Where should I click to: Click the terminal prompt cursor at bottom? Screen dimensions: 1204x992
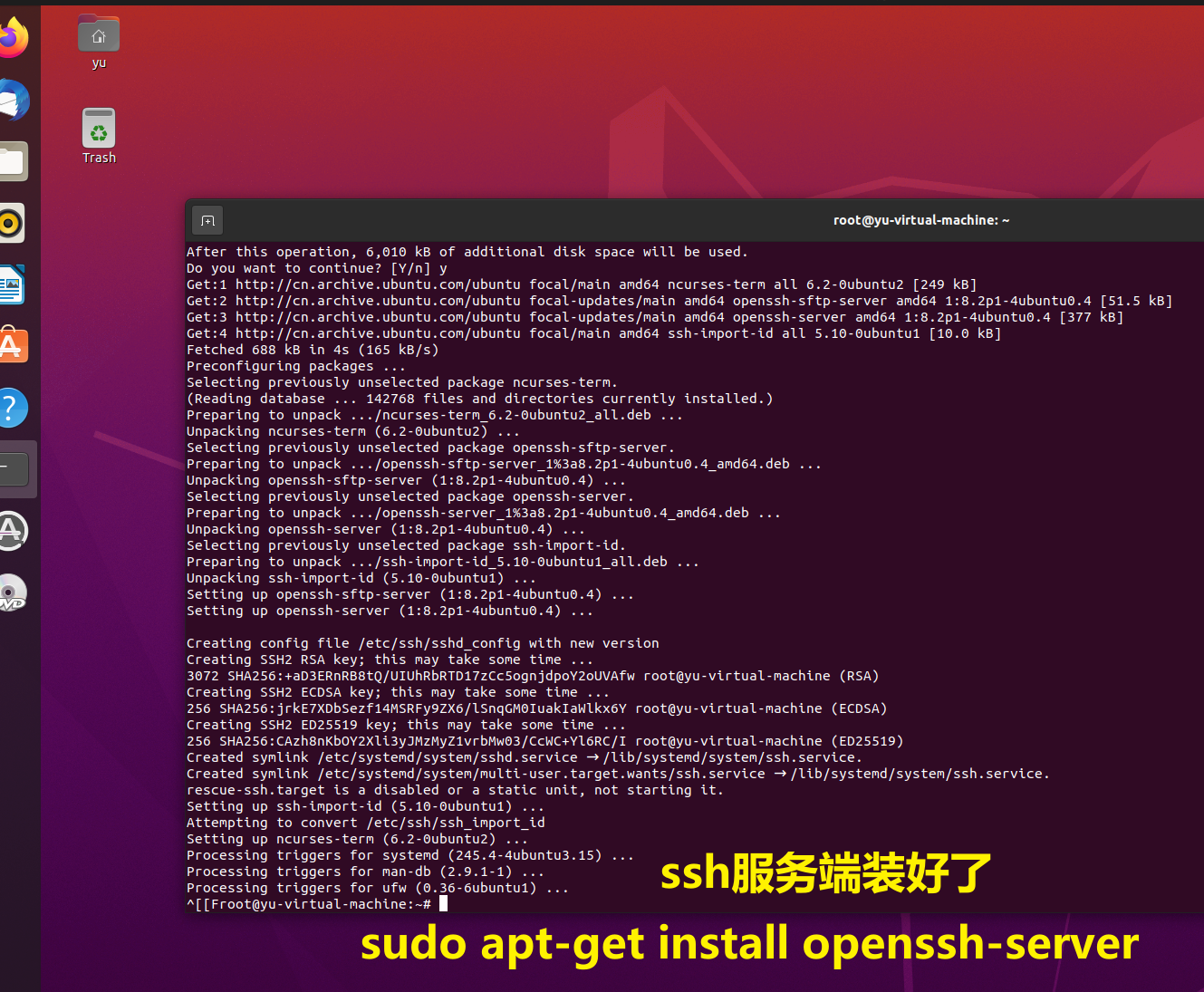pos(443,903)
